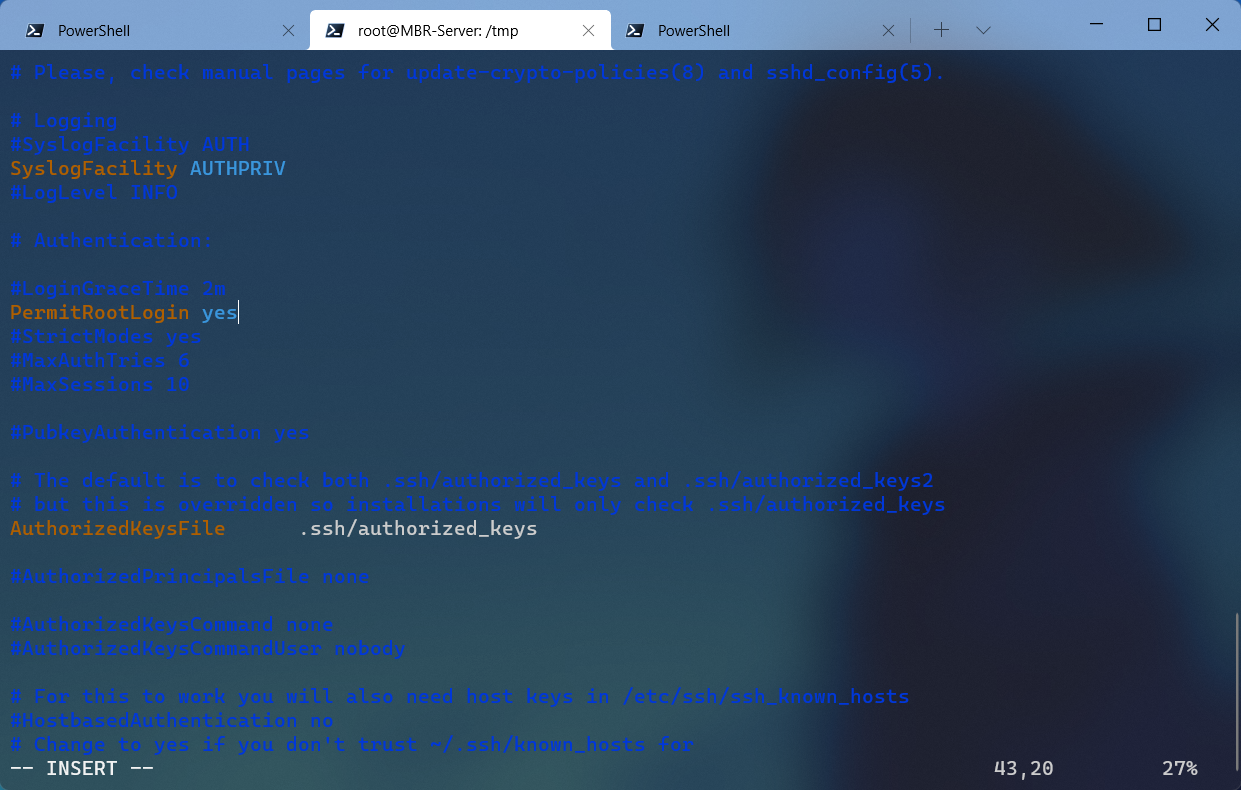Select the root@MBR-Server: /tmp tab title

pyautogui.click(x=438, y=30)
